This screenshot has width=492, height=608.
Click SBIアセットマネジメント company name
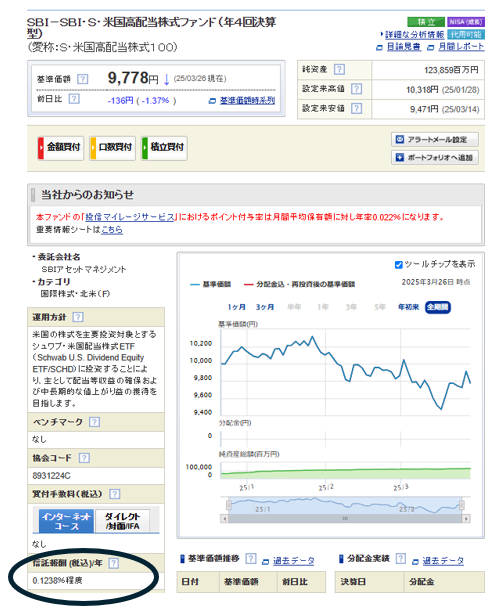[84, 269]
